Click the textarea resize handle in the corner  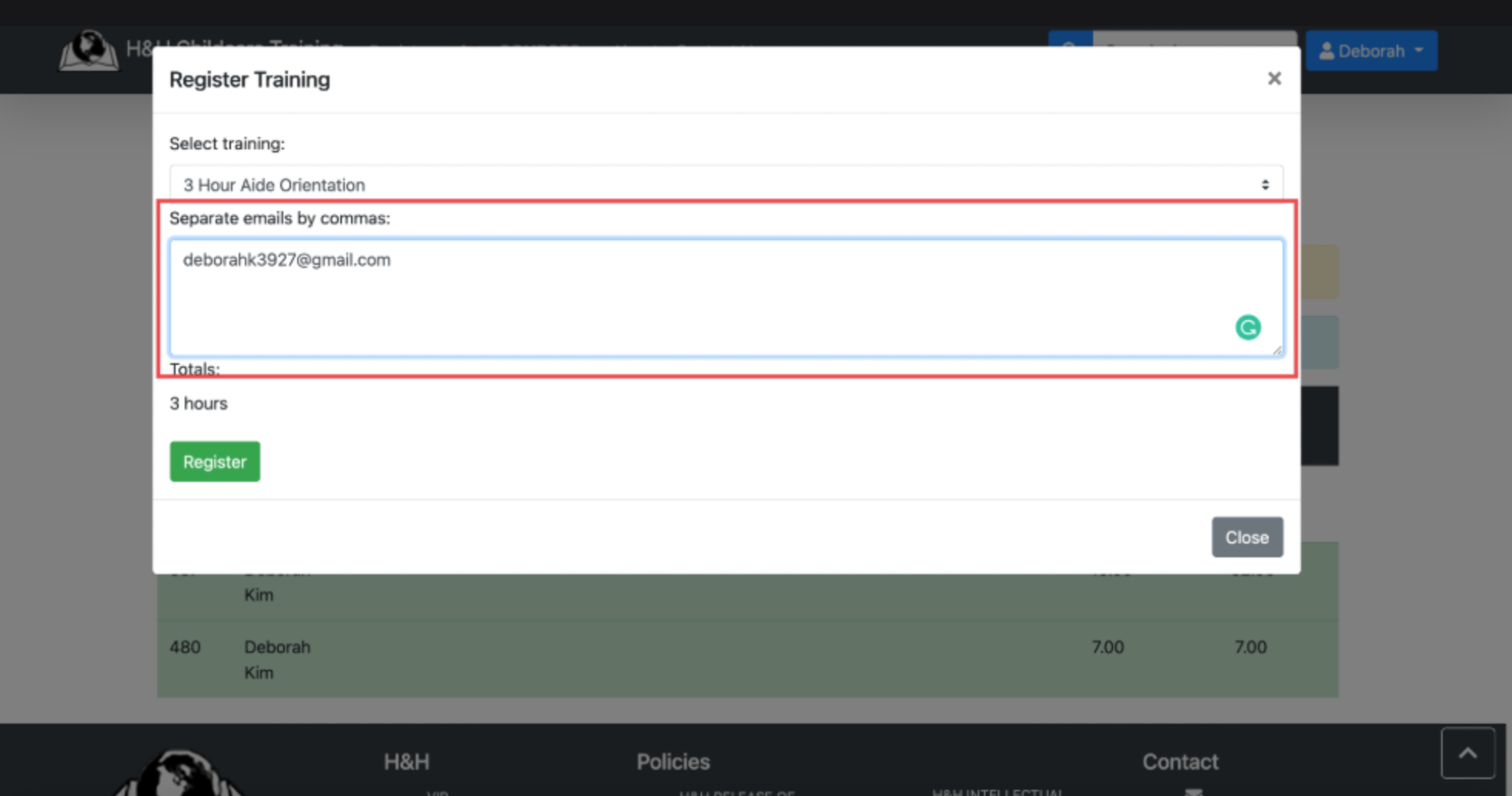pyautogui.click(x=1276, y=350)
